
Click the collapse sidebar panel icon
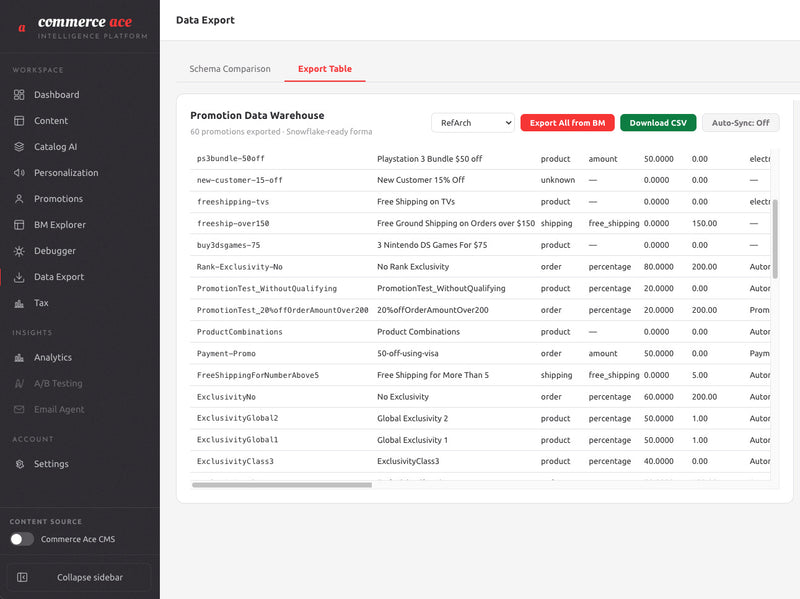click(x=22, y=577)
